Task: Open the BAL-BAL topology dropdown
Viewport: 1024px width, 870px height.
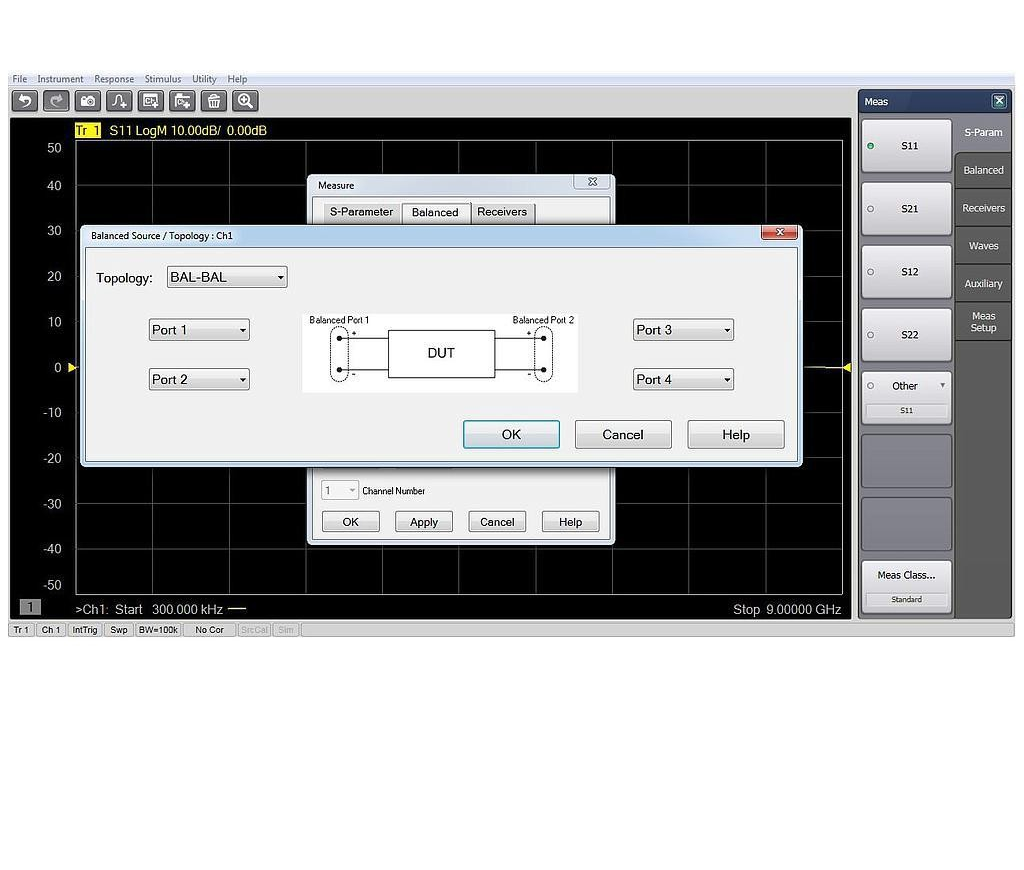Action: [279, 277]
